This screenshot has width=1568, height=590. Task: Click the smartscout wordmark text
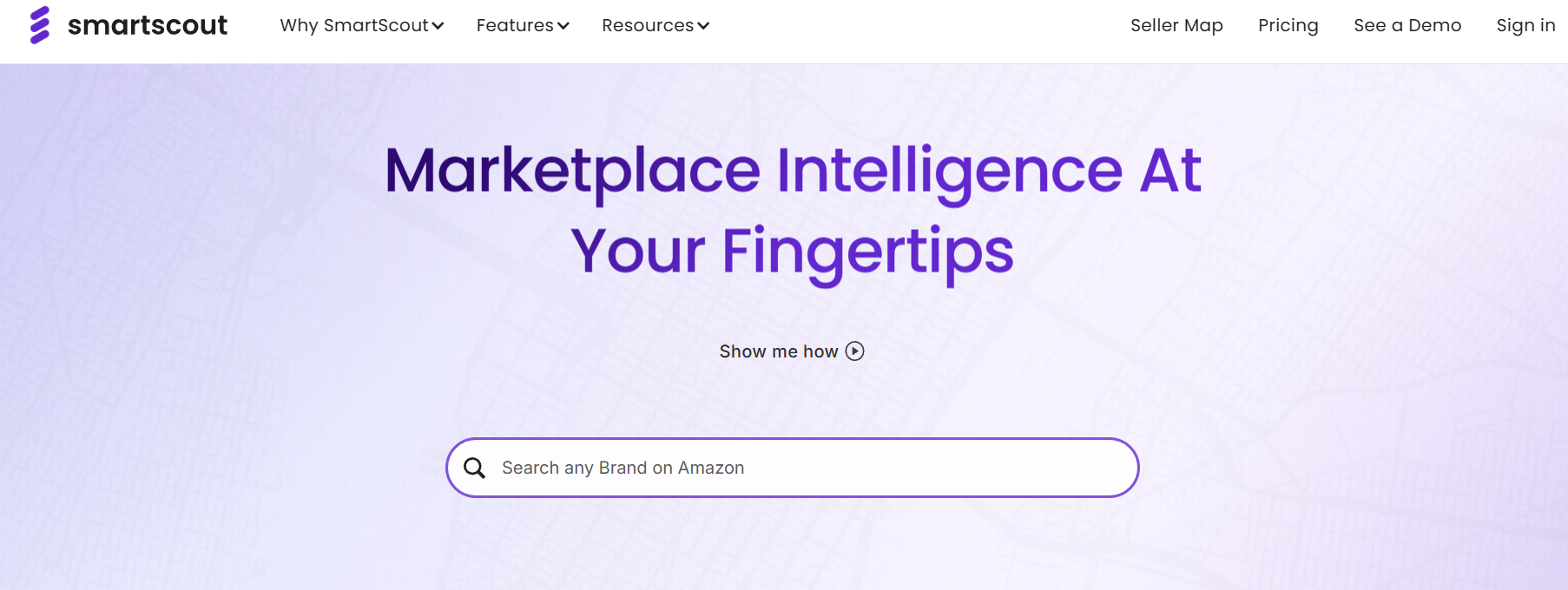[x=148, y=25]
